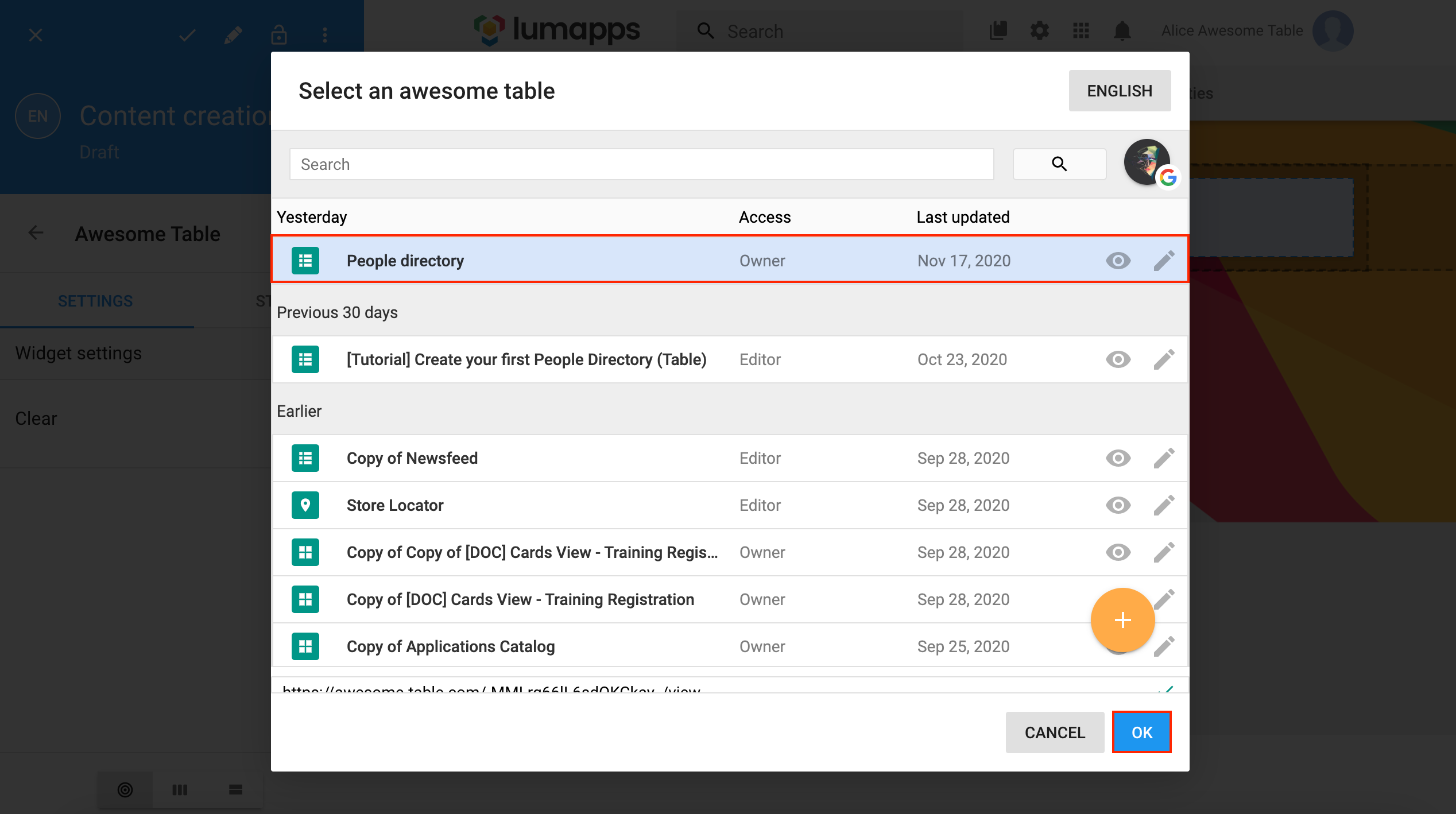Select the Tutorial Create your first People Directory row
This screenshot has width=1456, height=814.
(x=730, y=359)
